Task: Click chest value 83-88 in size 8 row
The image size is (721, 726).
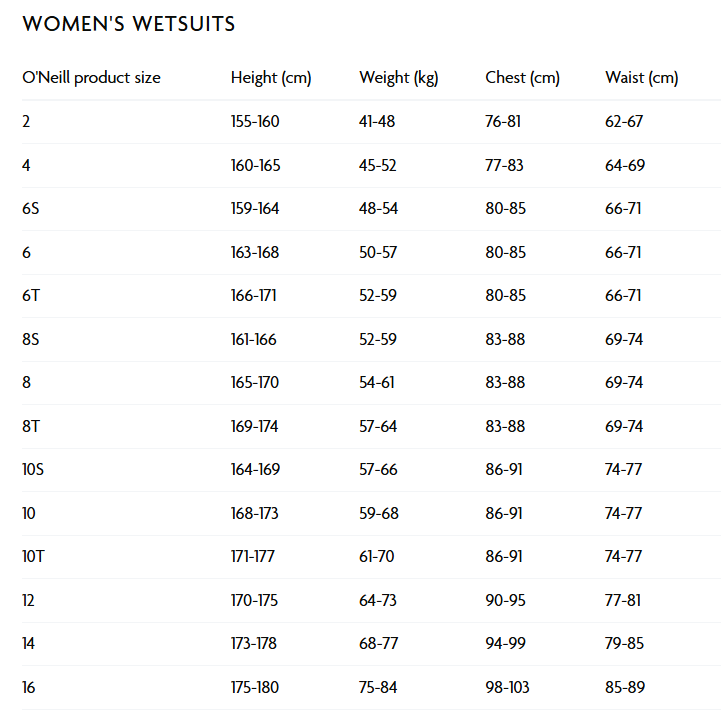Action: click(505, 383)
